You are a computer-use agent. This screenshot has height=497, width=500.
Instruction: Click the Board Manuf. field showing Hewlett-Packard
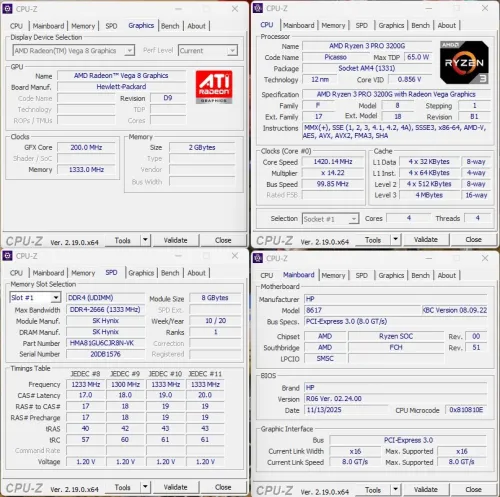point(121,87)
